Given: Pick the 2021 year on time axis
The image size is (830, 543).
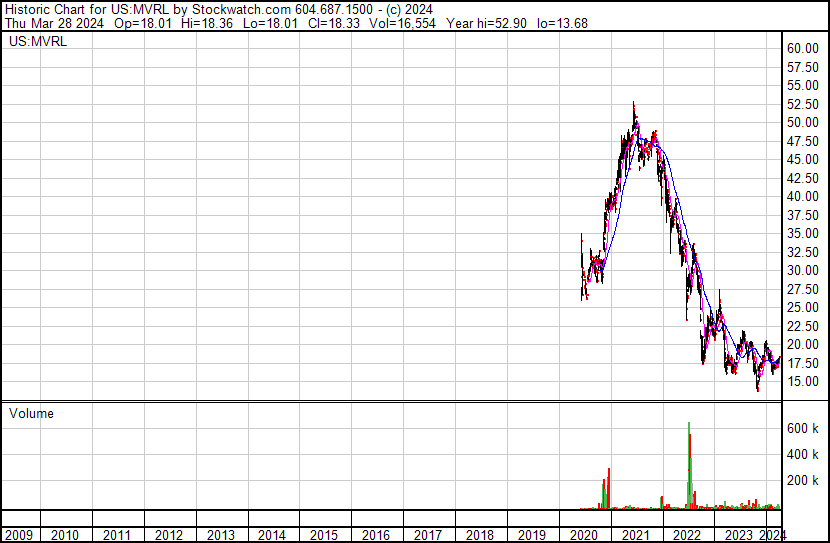Looking at the screenshot, I should click(635, 535).
